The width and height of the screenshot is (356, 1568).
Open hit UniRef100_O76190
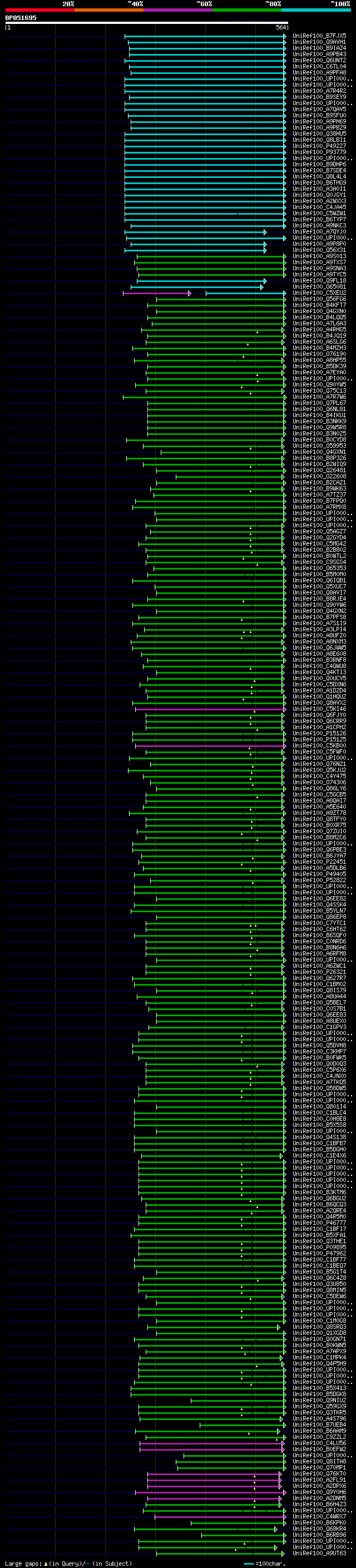[319, 354]
